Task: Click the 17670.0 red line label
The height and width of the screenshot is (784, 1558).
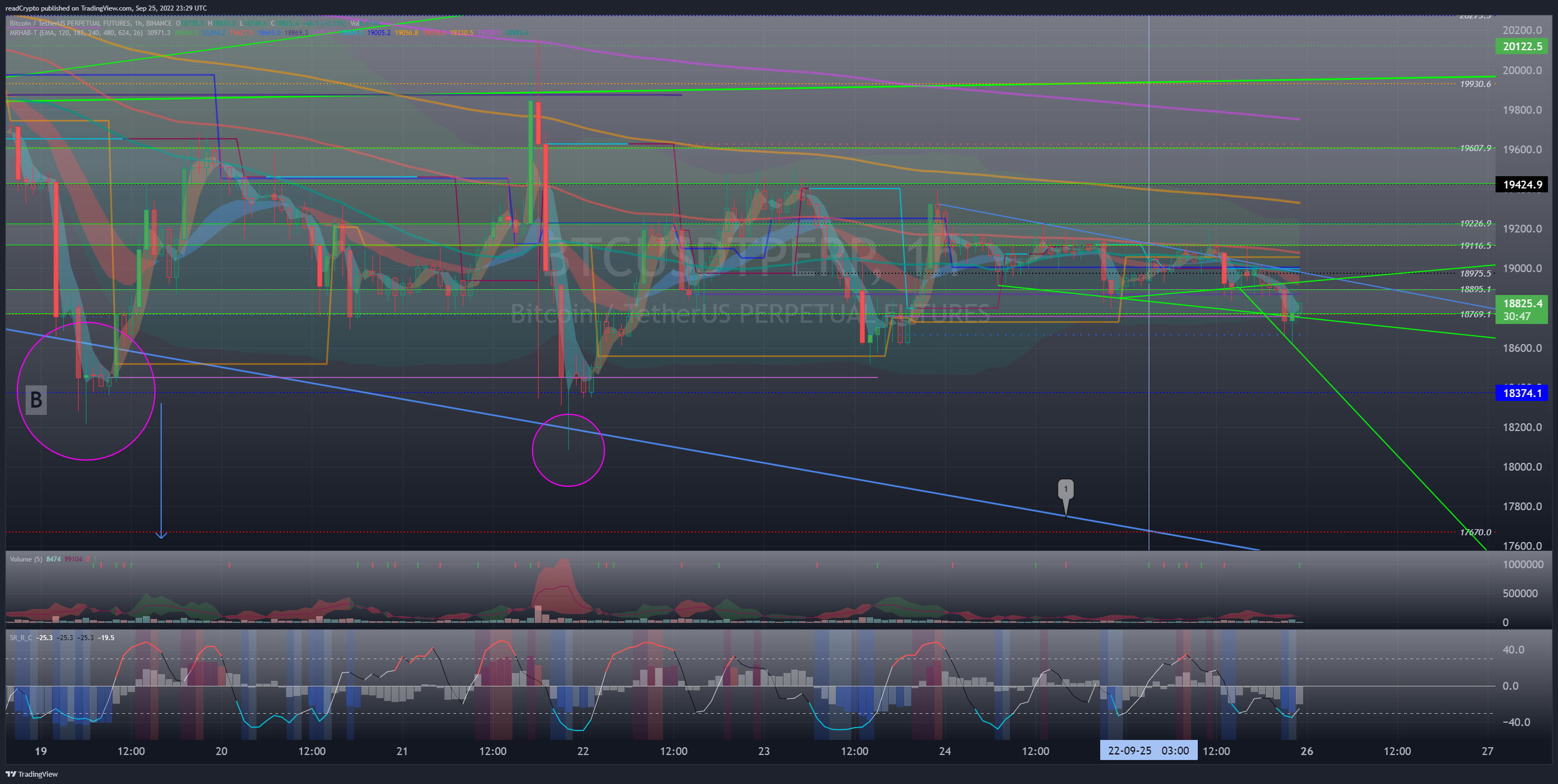Action: tap(1475, 533)
